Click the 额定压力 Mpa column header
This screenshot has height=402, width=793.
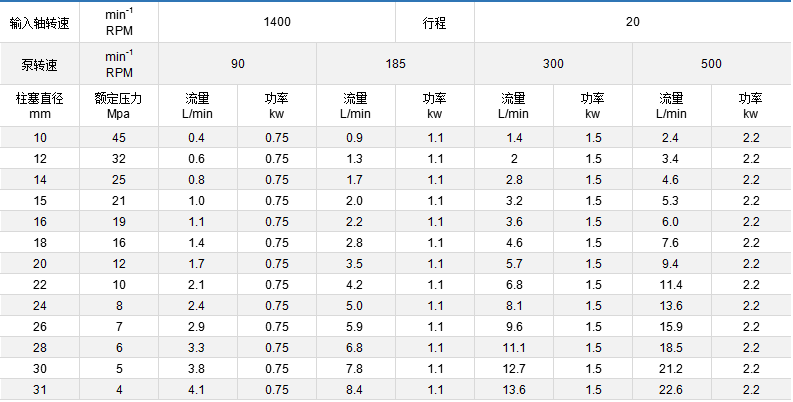[x=119, y=106]
